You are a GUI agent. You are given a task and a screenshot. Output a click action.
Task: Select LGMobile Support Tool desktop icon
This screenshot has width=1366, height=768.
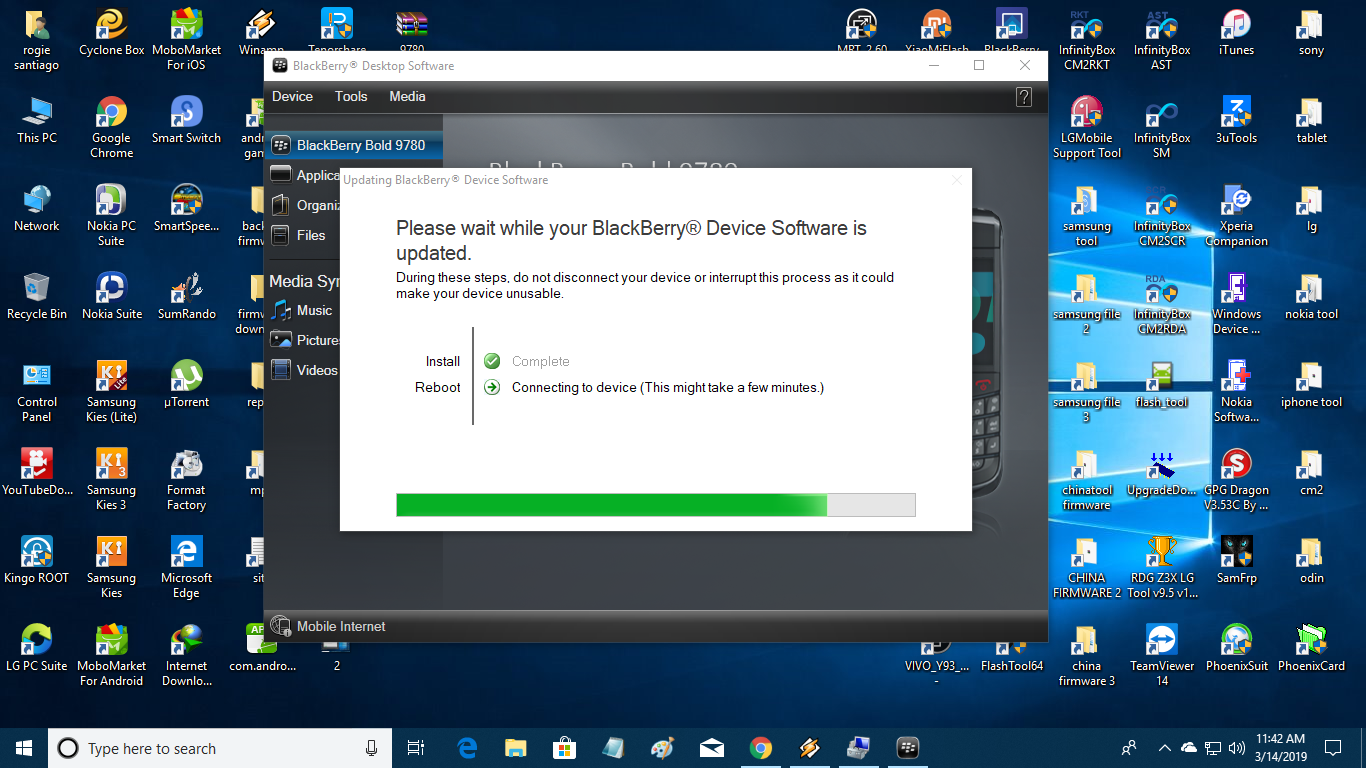[x=1087, y=128]
